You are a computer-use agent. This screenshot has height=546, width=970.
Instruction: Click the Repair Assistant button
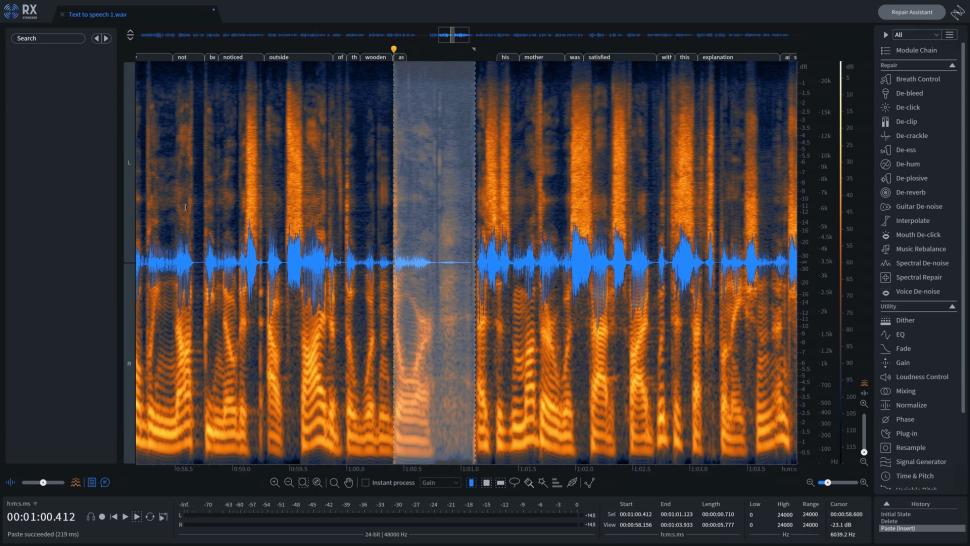[911, 12]
